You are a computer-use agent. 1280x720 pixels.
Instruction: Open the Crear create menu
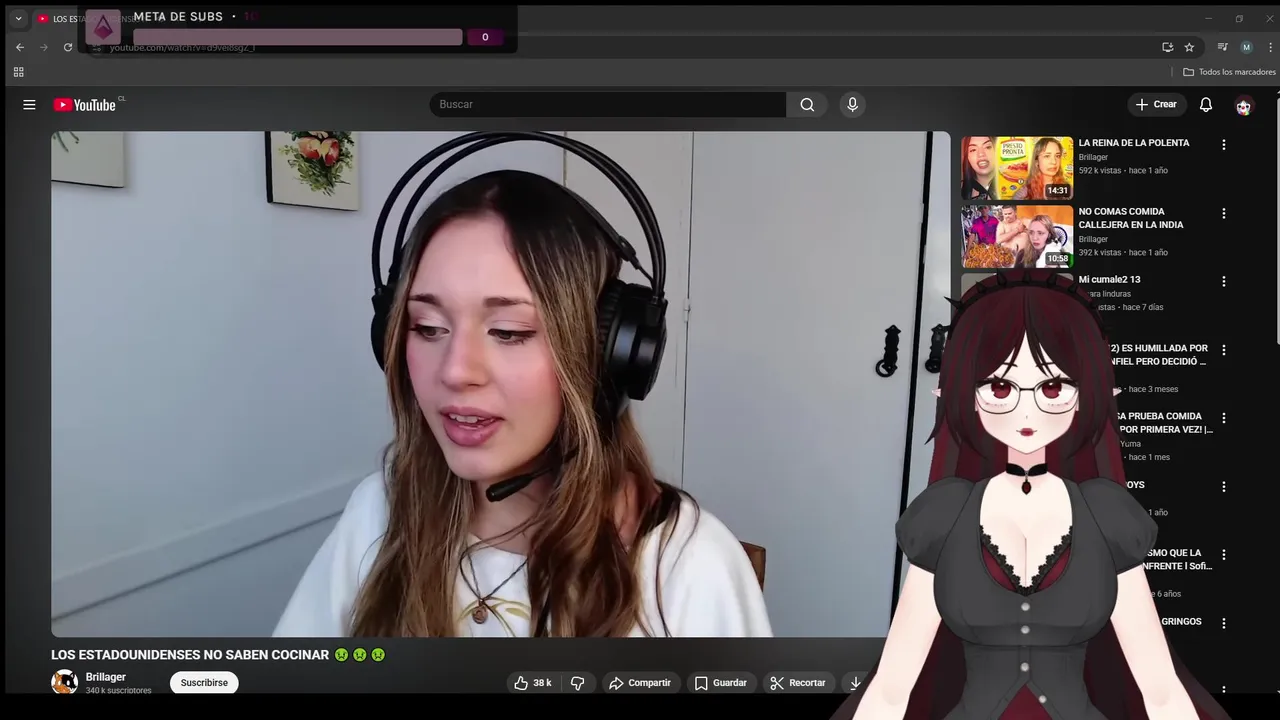(1157, 104)
